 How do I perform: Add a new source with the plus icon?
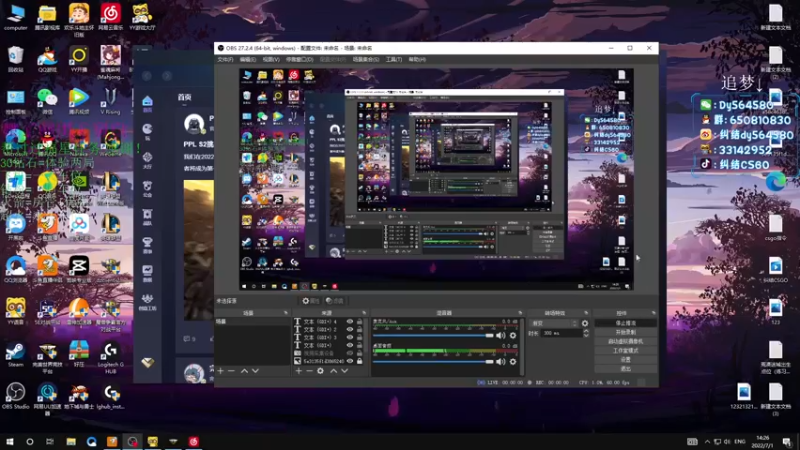coord(298,371)
